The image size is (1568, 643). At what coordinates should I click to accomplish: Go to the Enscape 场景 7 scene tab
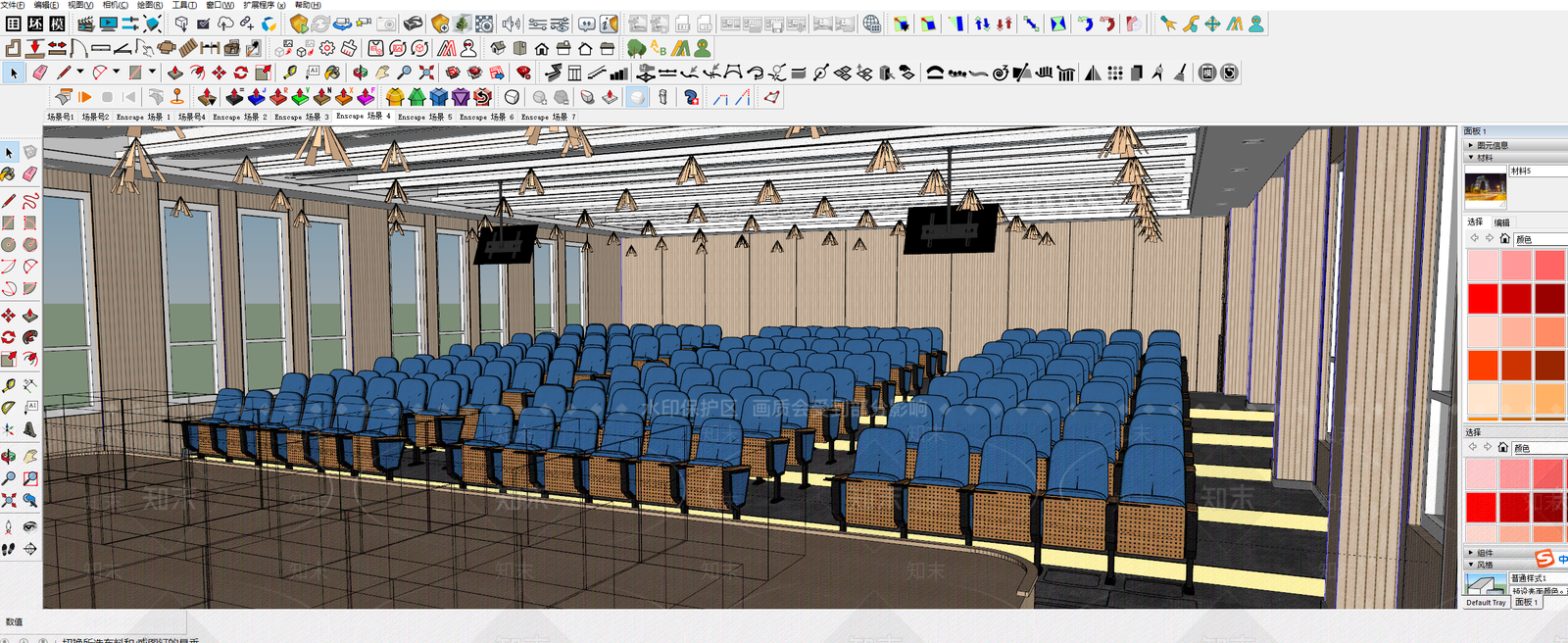point(548,117)
